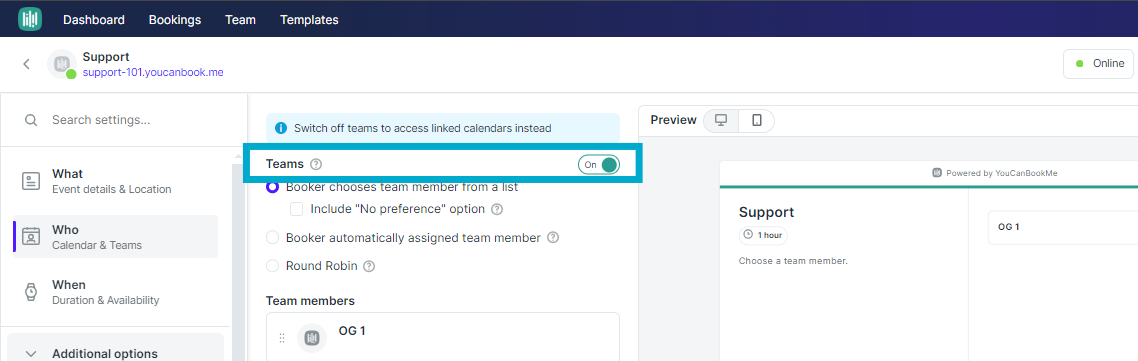Click the YouCanBookMe logo icon
Image resolution: width=1138 pixels, height=361 pixels.
coord(30,19)
